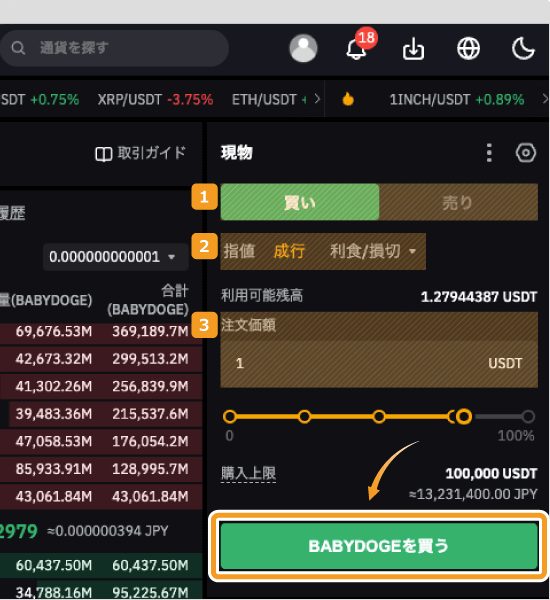The width and height of the screenshot is (550, 600).
Task: Set slider to 50% point
Action: pos(379,416)
